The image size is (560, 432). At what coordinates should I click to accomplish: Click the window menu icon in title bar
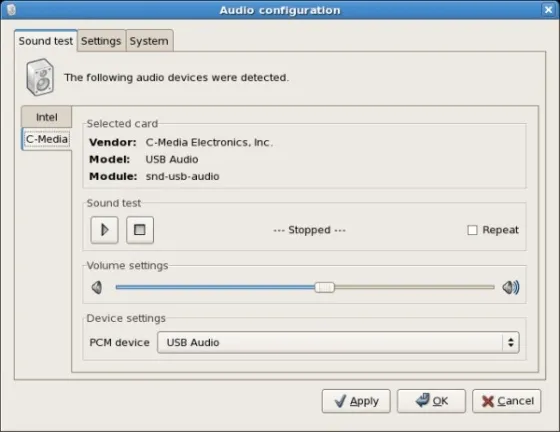[11, 10]
